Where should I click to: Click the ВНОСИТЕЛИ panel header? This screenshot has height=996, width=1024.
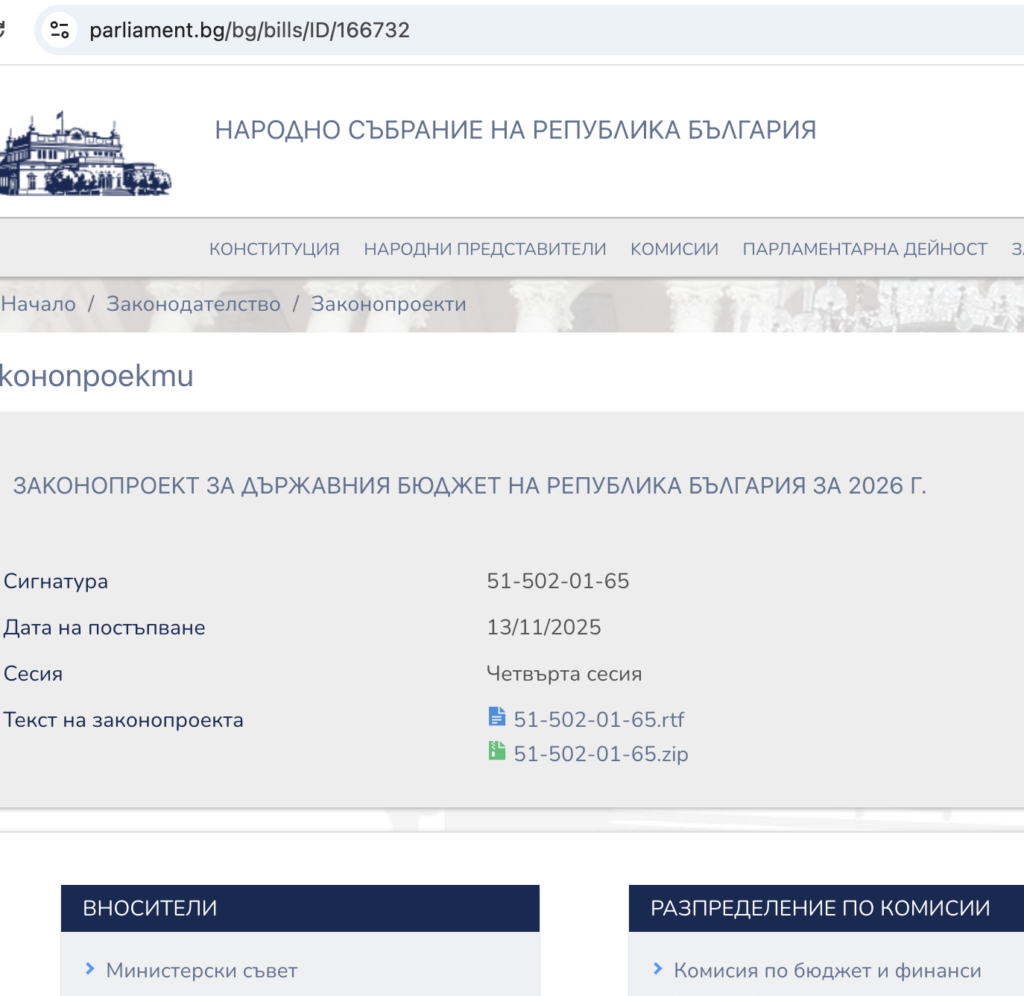point(300,908)
